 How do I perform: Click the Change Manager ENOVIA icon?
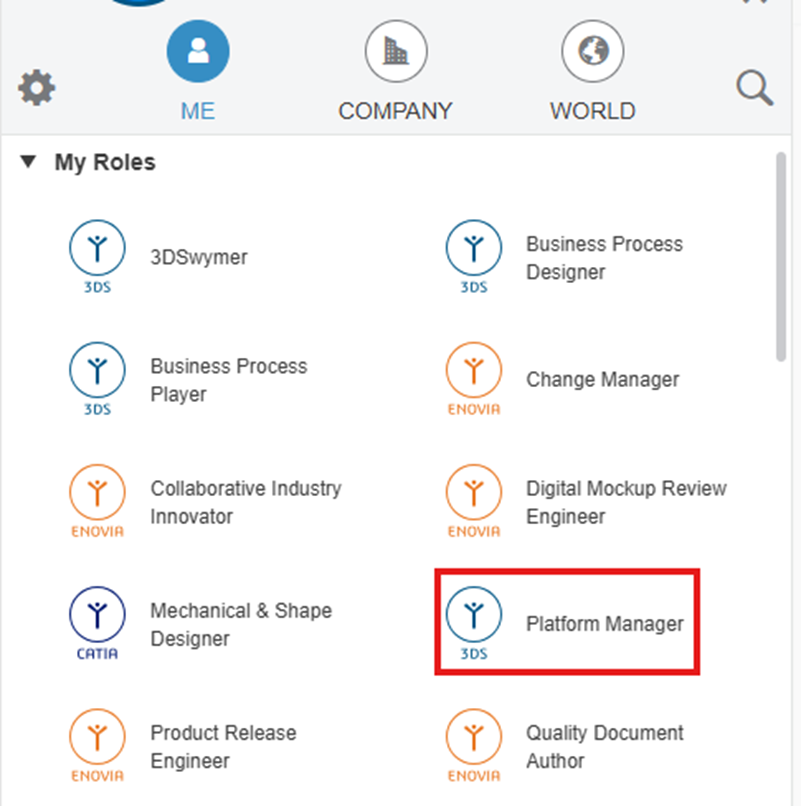(x=474, y=379)
